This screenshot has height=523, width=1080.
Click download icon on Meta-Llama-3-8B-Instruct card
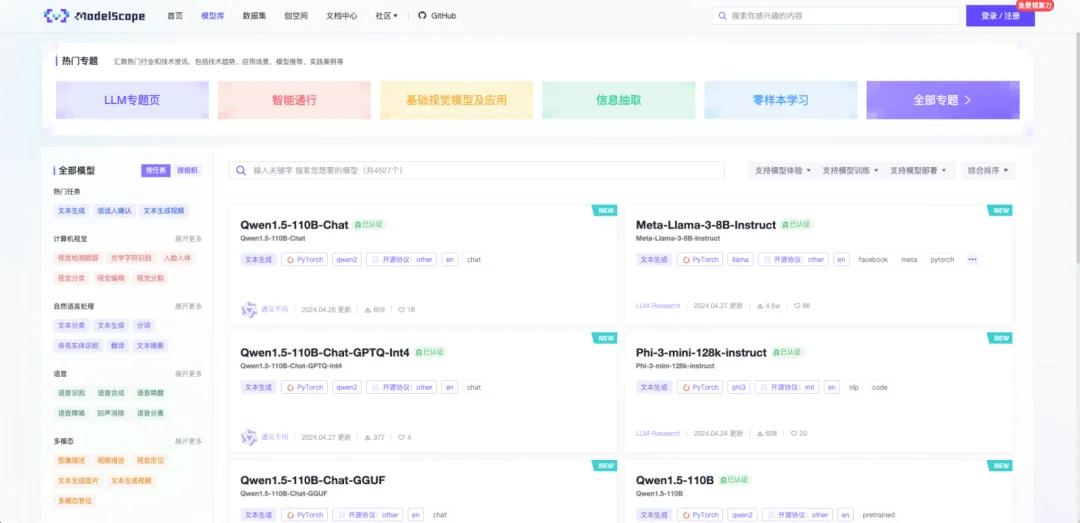click(760, 305)
